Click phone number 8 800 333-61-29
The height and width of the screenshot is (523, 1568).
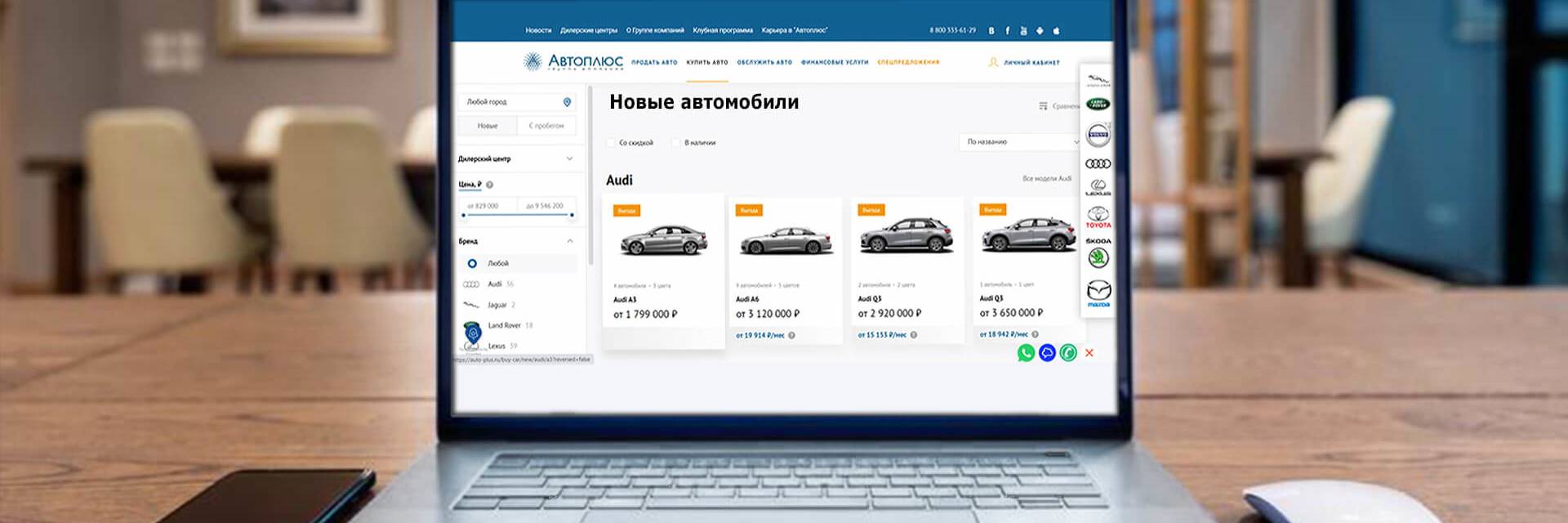952,30
